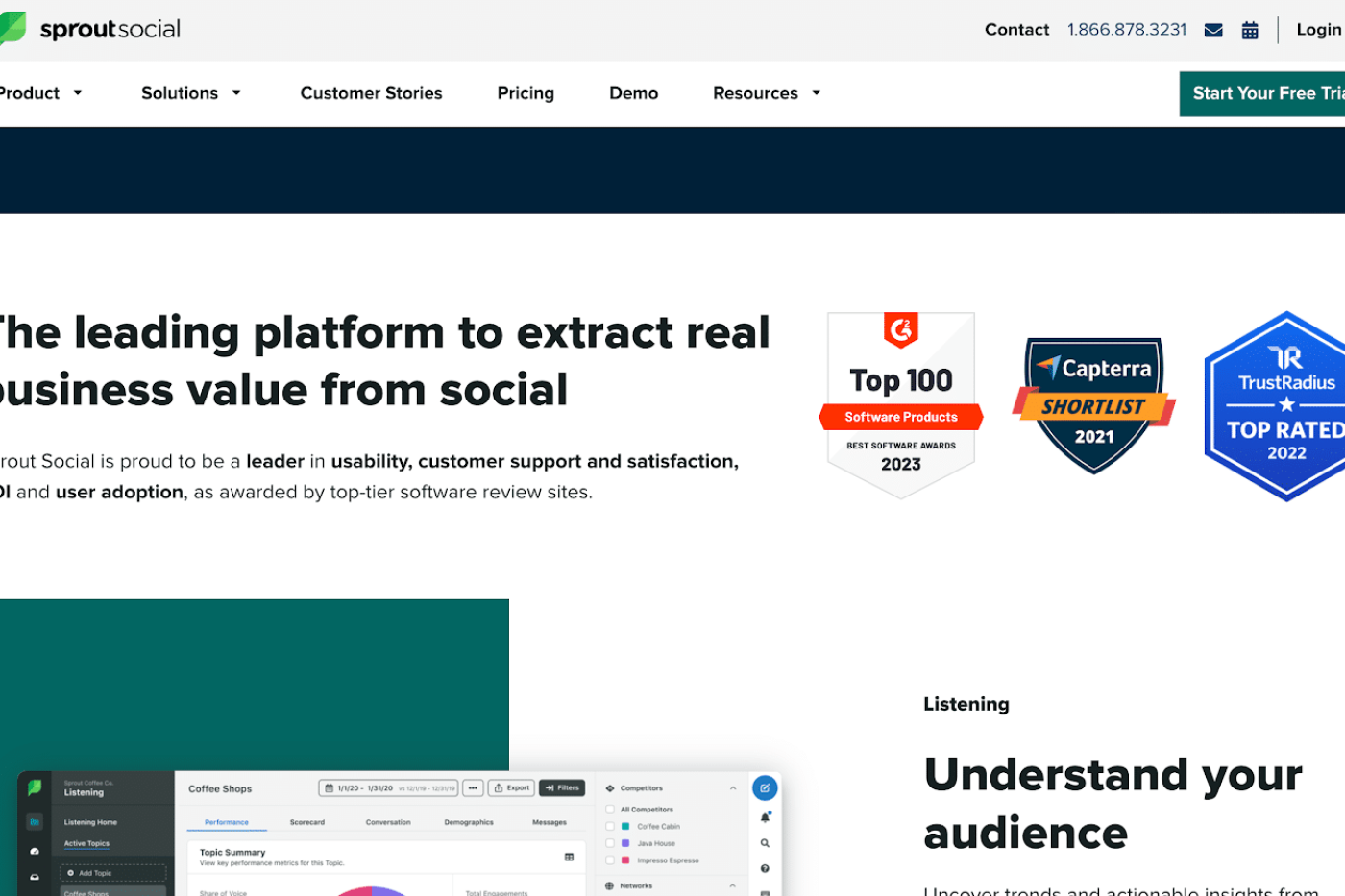Viewport: 1345px width, 896px height.
Task: Click the calendar icon next to the envelope
Action: (1249, 30)
